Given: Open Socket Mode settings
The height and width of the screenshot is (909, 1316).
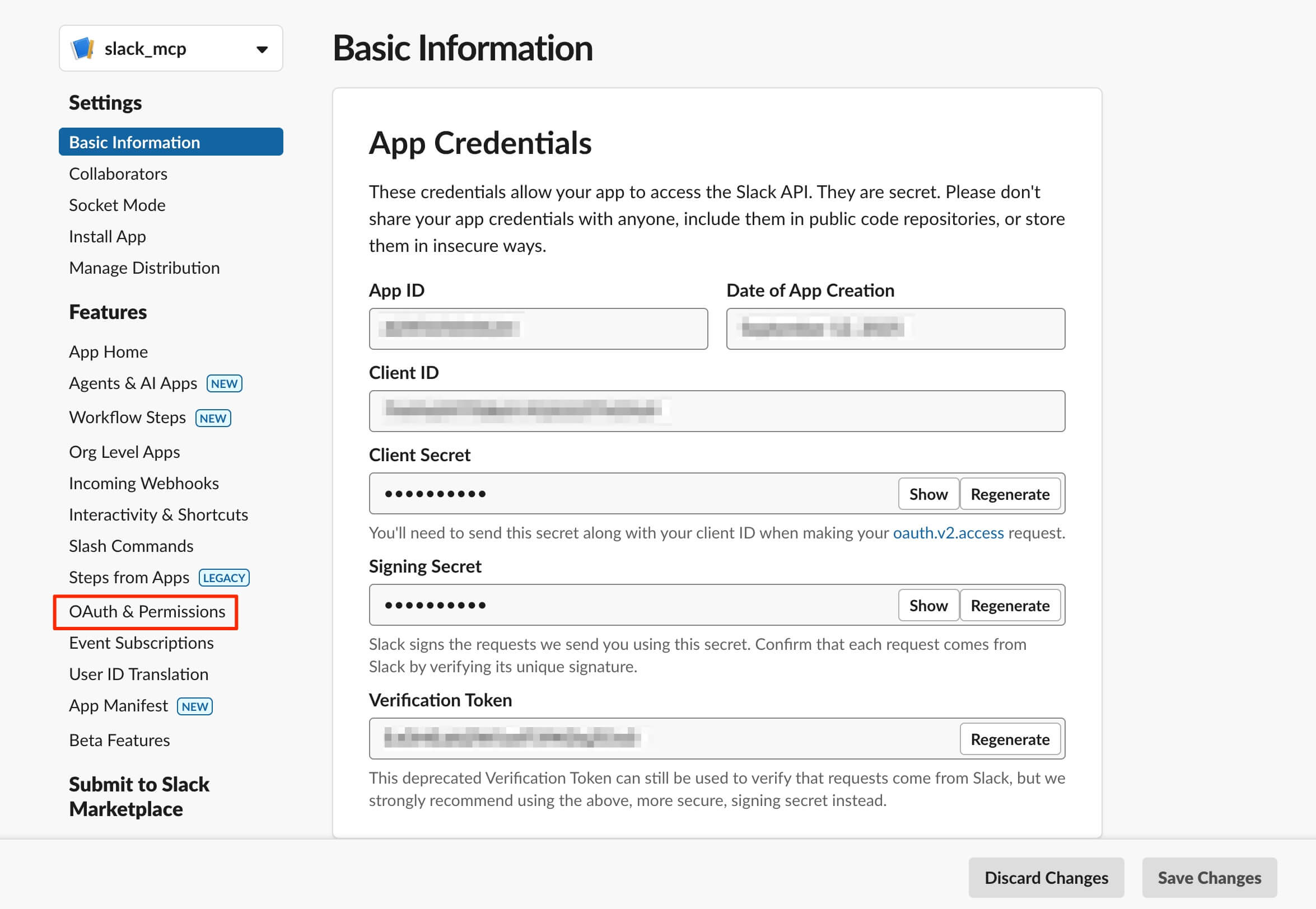Looking at the screenshot, I should (117, 205).
